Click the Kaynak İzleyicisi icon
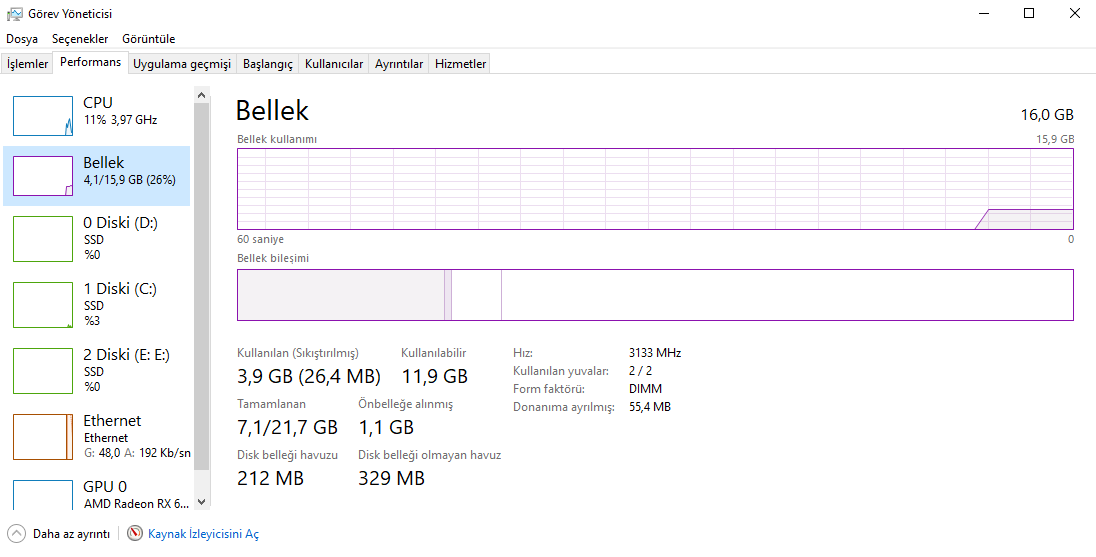 tap(135, 534)
